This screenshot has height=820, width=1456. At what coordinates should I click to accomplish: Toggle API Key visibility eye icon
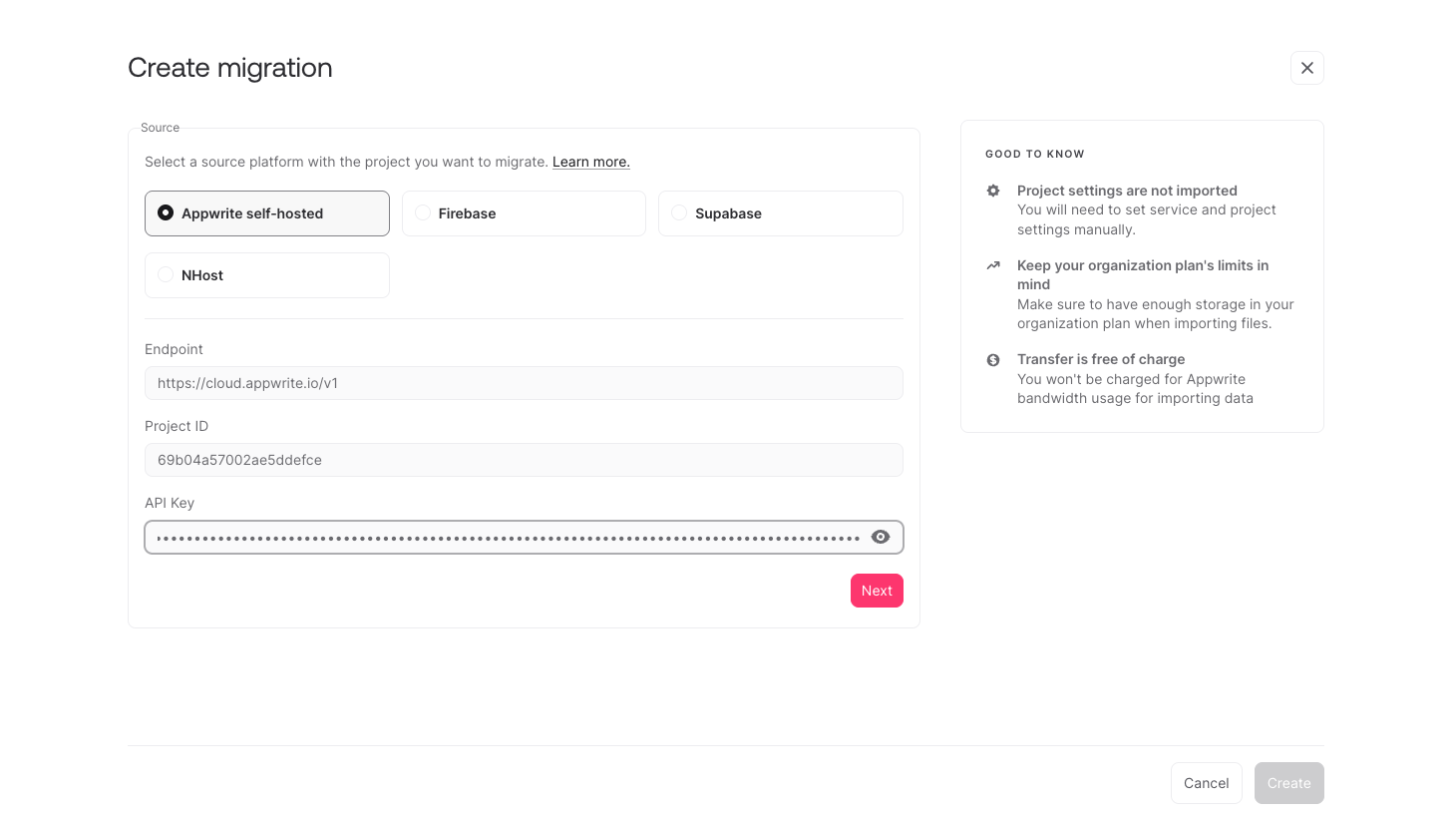[880, 537]
